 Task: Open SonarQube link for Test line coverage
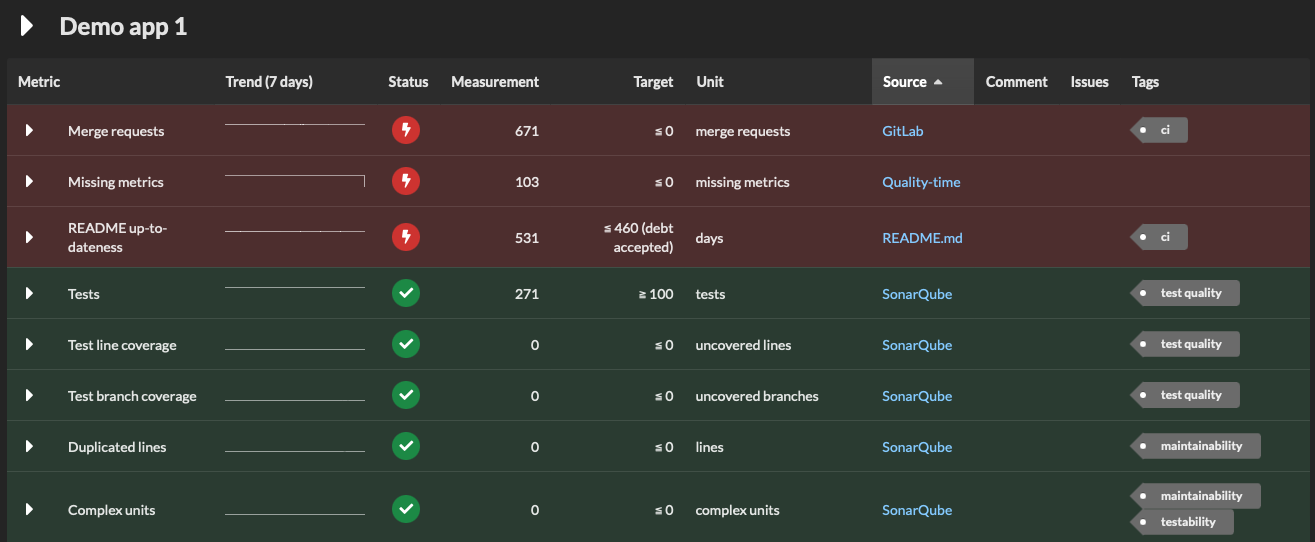click(x=917, y=345)
